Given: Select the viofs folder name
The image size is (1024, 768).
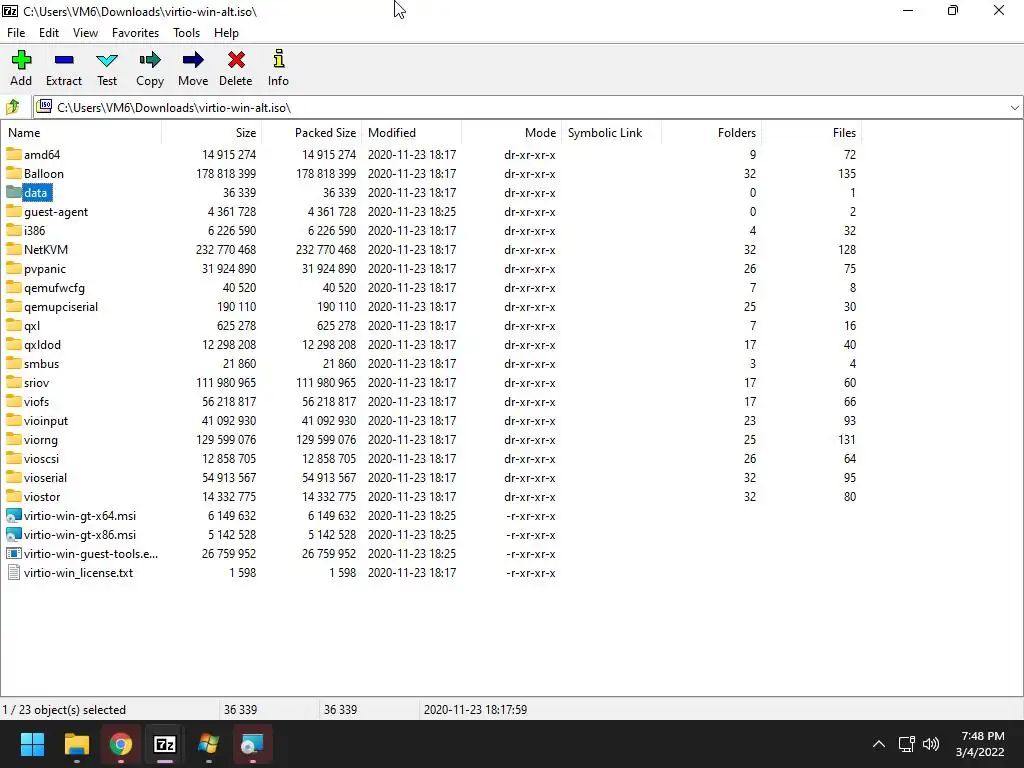Looking at the screenshot, I should [x=36, y=401].
